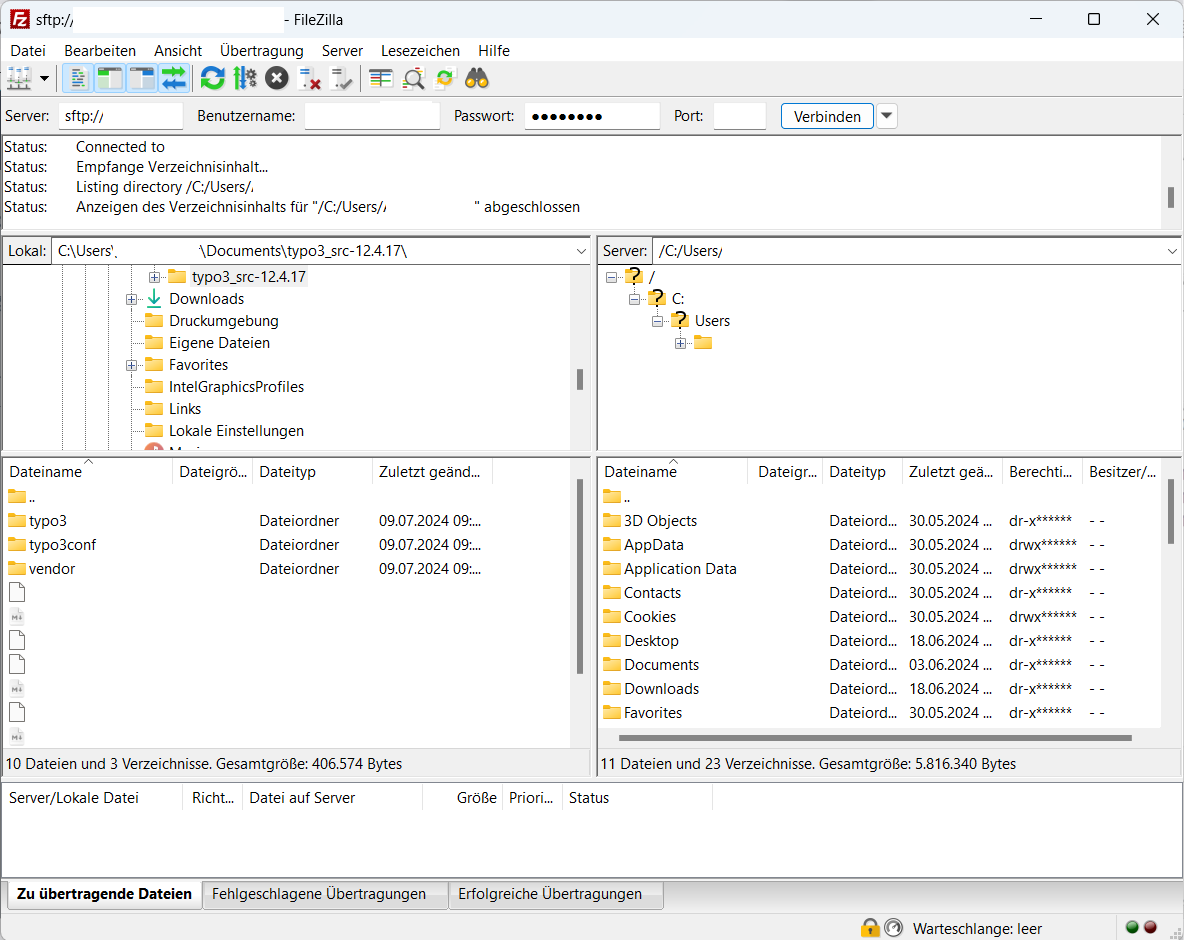The height and width of the screenshot is (940, 1184).
Task: Sort local list by Dateiname column
Action: pyautogui.click(x=88, y=472)
